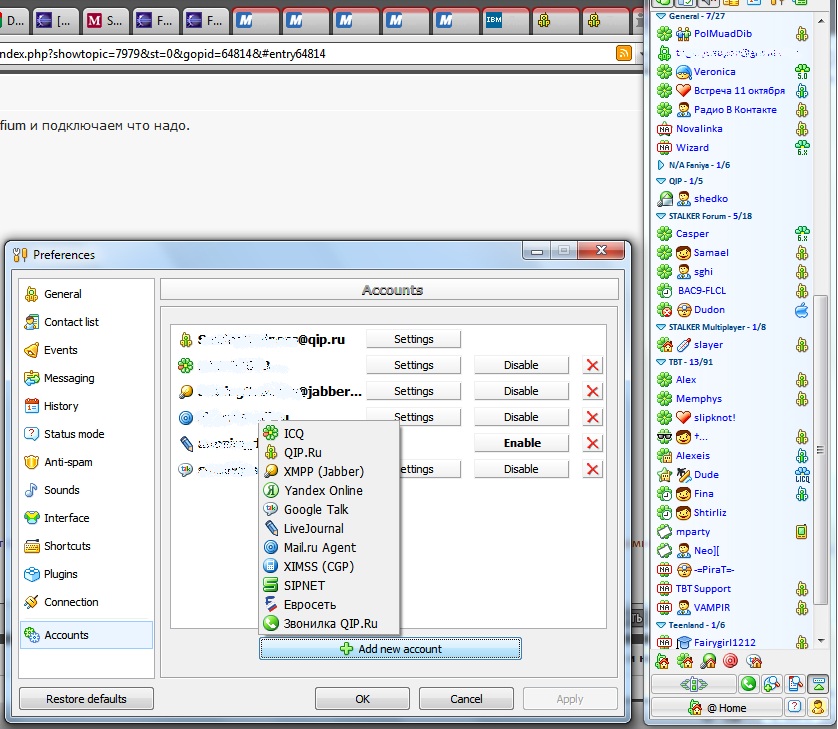838x729 pixels.
Task: Open the Anti-spam preferences section
Action: (68, 462)
